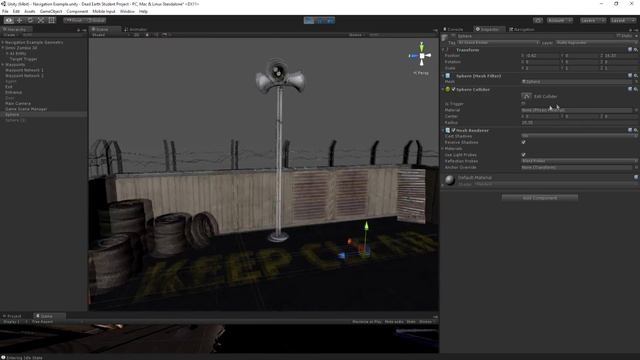Open Shaded draw mode dropdown

point(110,35)
